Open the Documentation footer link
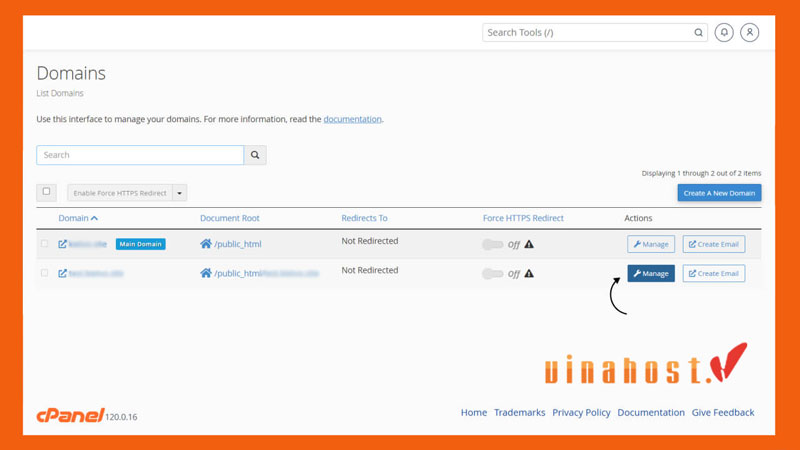This screenshot has height=450, width=800. click(x=651, y=412)
